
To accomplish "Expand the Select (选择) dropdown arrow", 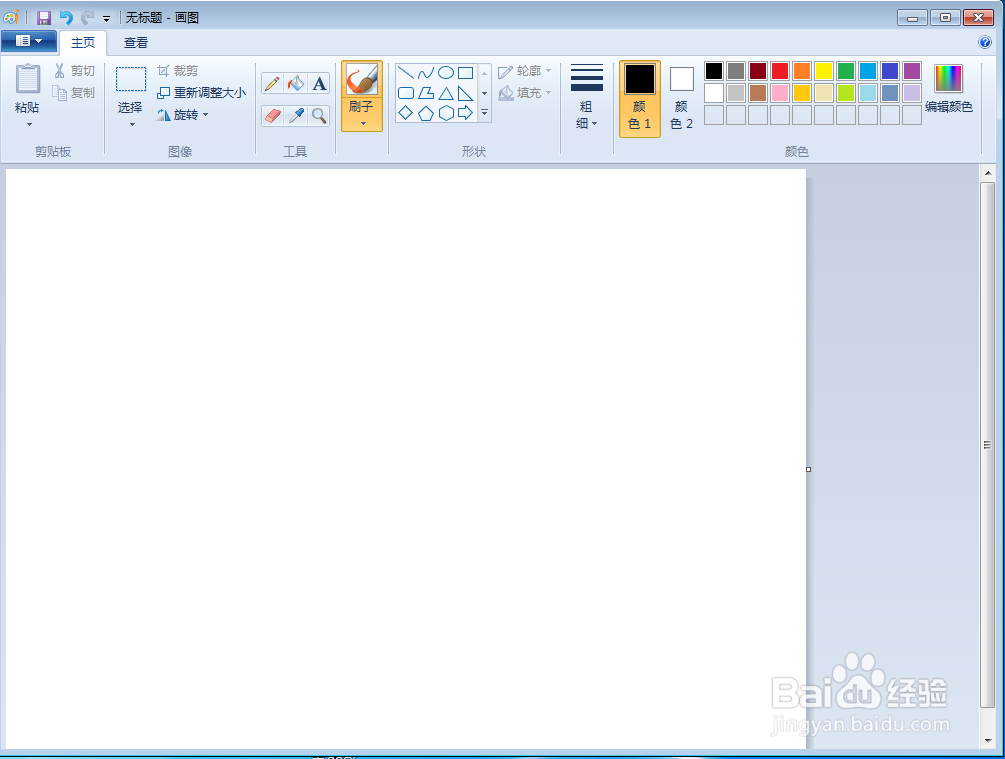I will pyautogui.click(x=132, y=124).
